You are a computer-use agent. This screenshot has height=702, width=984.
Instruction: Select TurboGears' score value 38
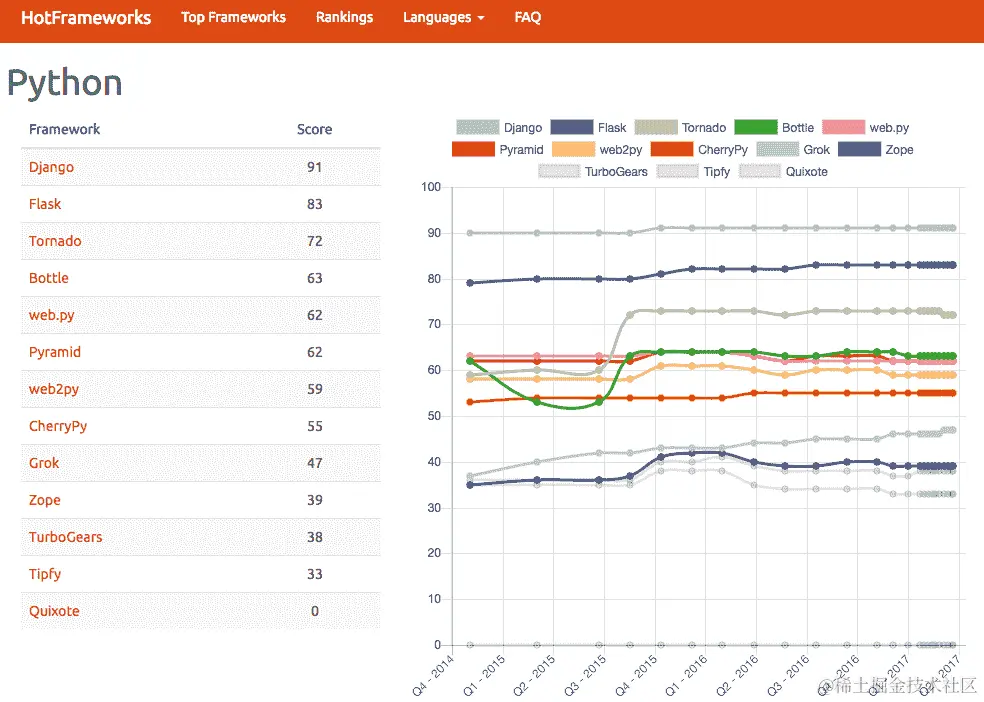(x=314, y=538)
